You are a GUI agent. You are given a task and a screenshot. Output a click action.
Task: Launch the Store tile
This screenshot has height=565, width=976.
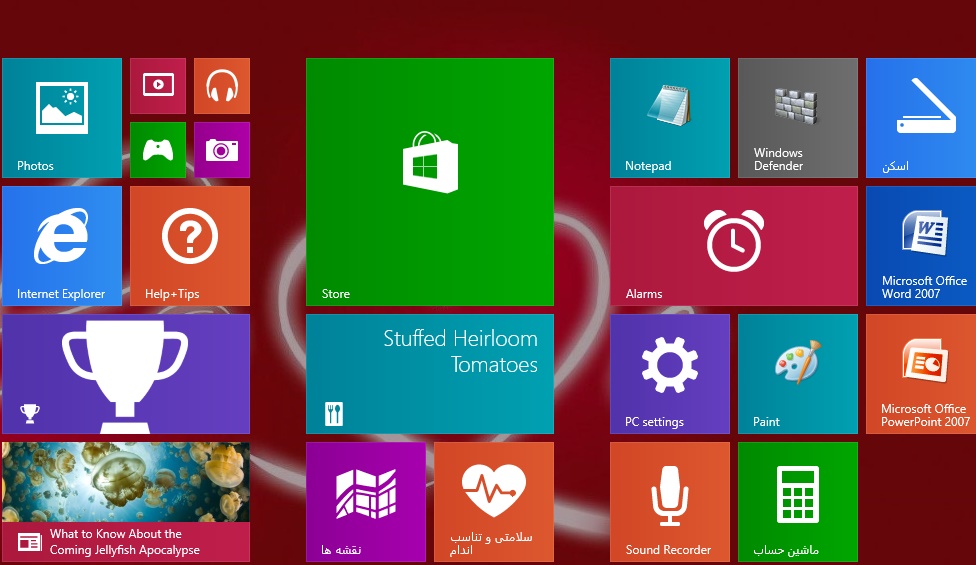429,182
